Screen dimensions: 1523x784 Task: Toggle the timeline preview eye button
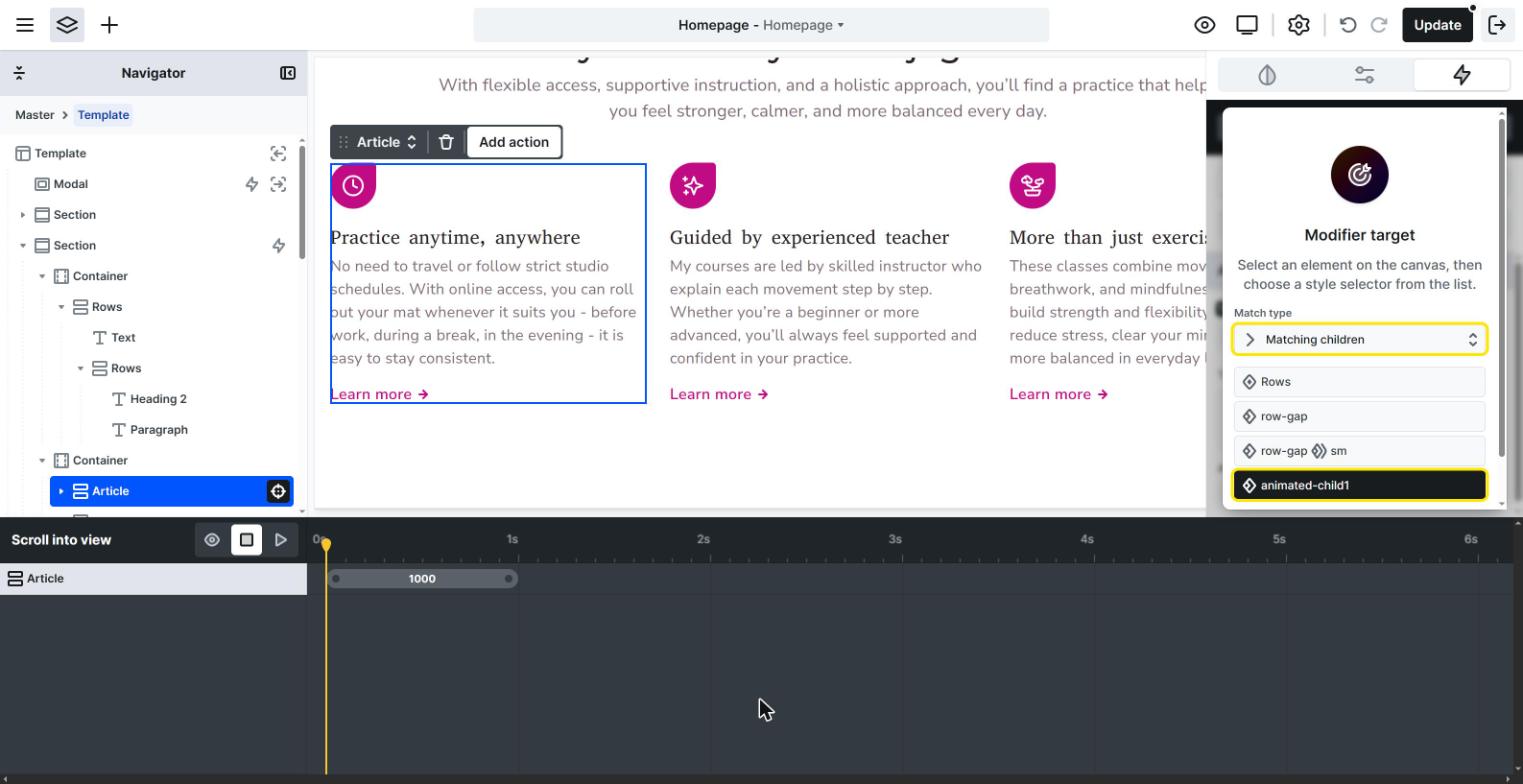tap(212, 540)
